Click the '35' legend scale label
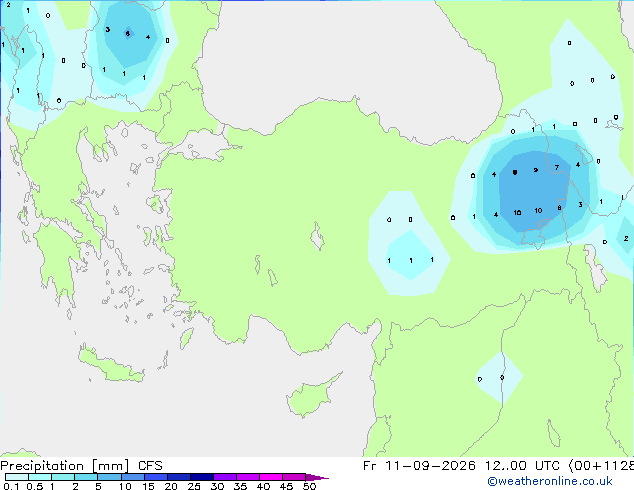 coord(240,486)
